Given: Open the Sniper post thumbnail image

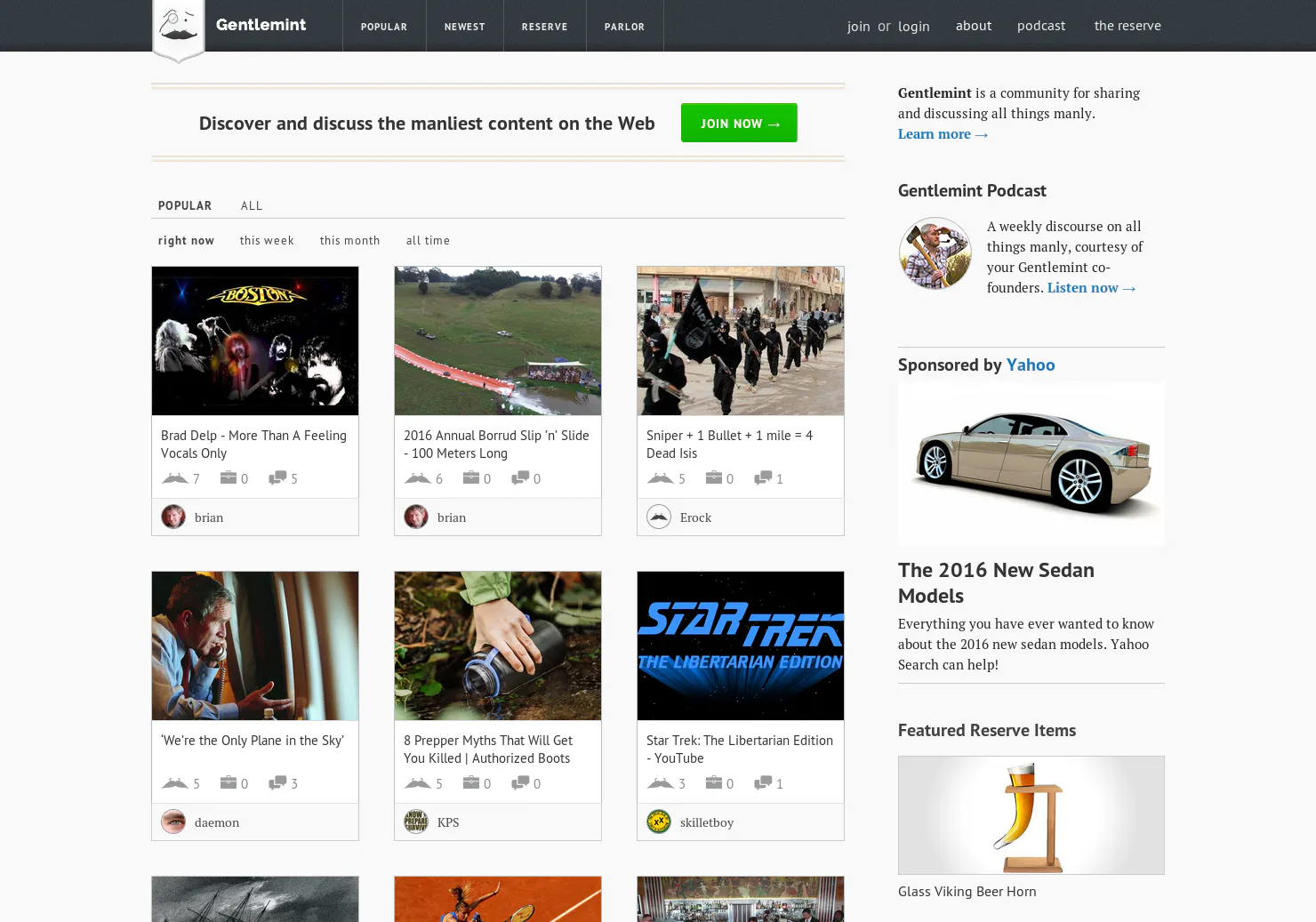Looking at the screenshot, I should click(741, 341).
